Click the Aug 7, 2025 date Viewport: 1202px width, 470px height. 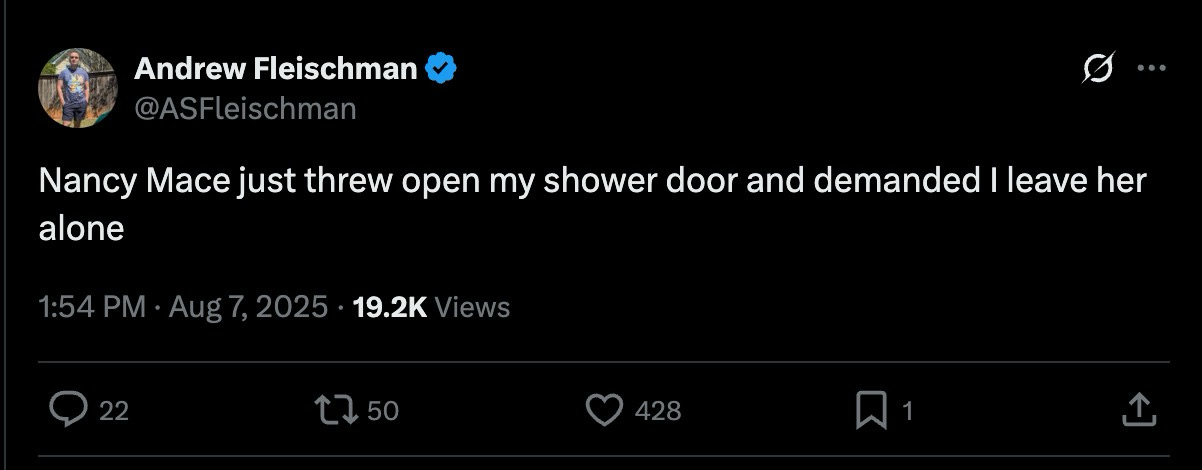pyautogui.click(x=248, y=307)
